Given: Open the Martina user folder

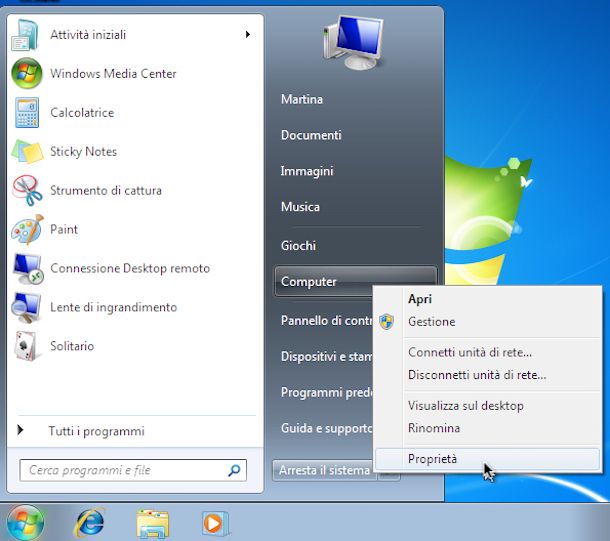Looking at the screenshot, I should 302,99.
